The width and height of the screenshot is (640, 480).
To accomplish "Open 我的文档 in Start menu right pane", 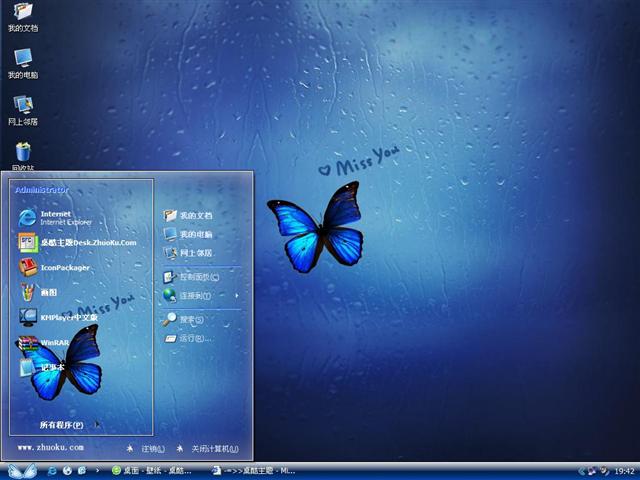I will tap(188, 215).
